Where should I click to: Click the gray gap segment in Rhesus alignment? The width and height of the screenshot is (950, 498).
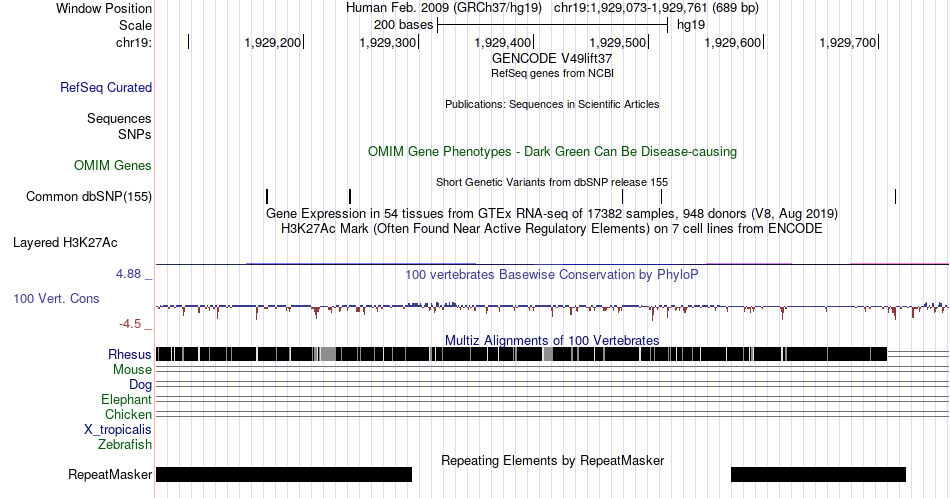coord(328,354)
